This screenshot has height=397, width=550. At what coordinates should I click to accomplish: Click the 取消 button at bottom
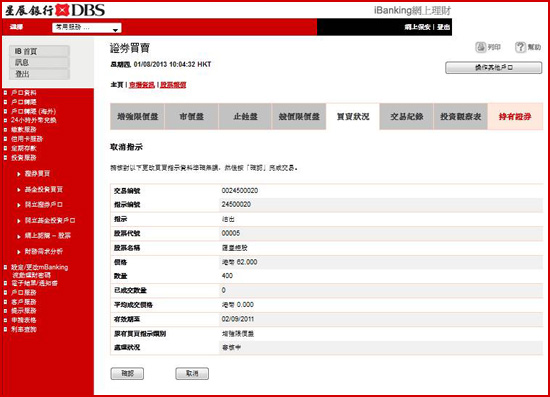(x=192, y=374)
